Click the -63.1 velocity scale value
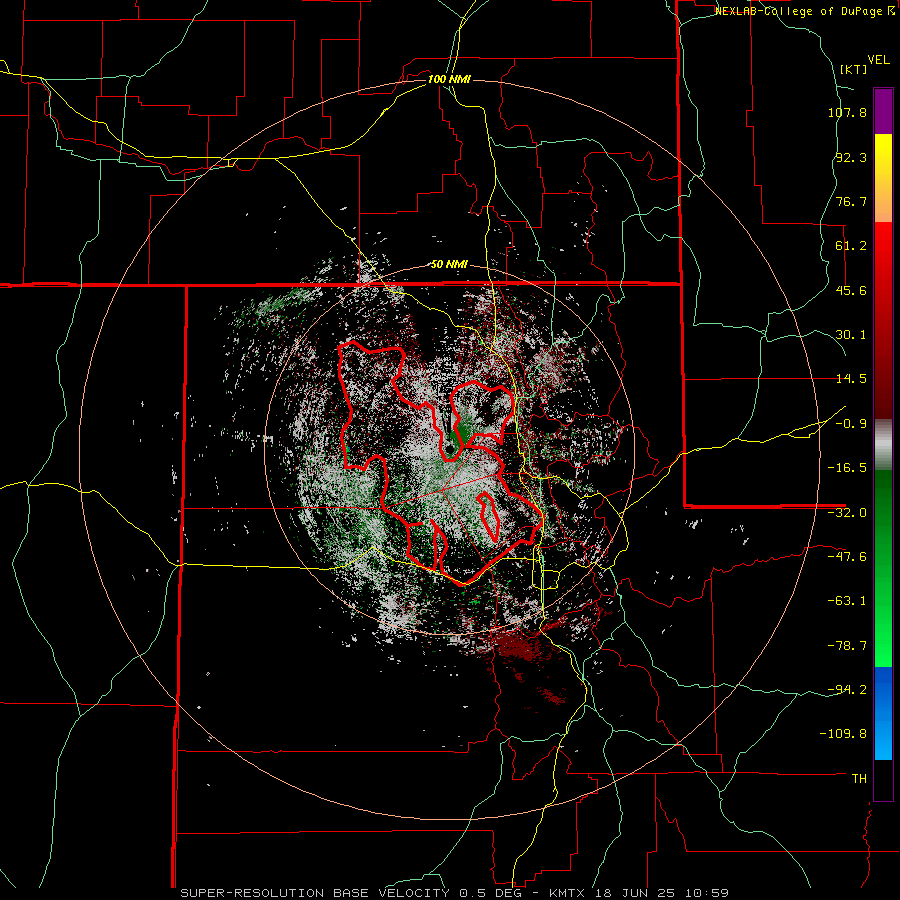The width and height of the screenshot is (900, 900). [847, 601]
